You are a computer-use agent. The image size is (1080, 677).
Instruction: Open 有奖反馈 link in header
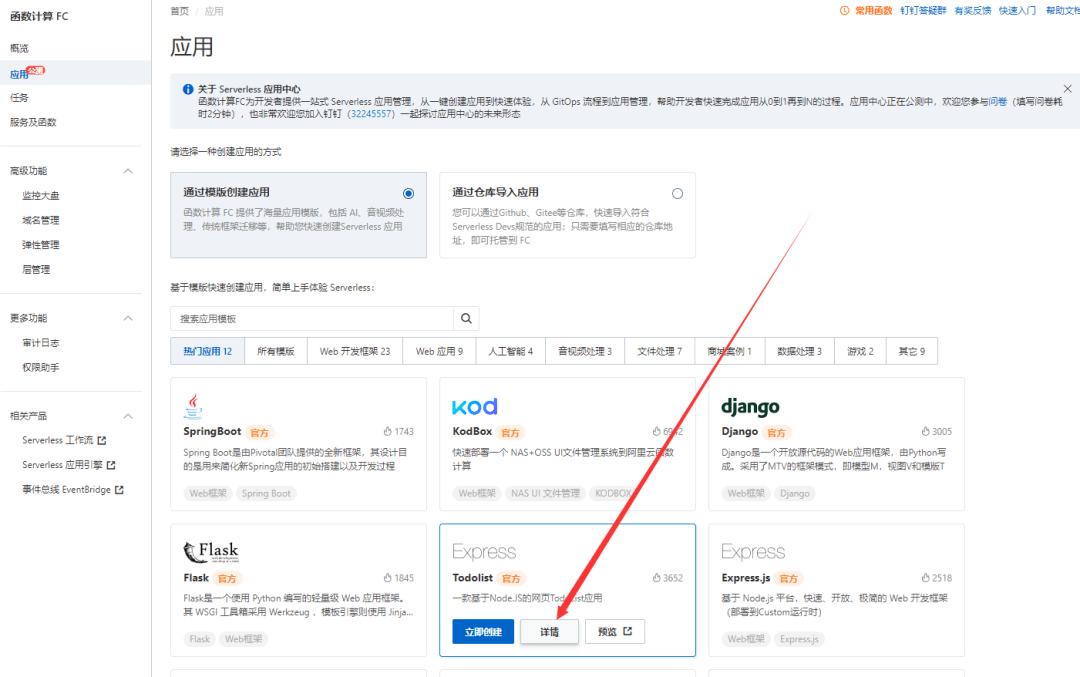[x=973, y=10]
